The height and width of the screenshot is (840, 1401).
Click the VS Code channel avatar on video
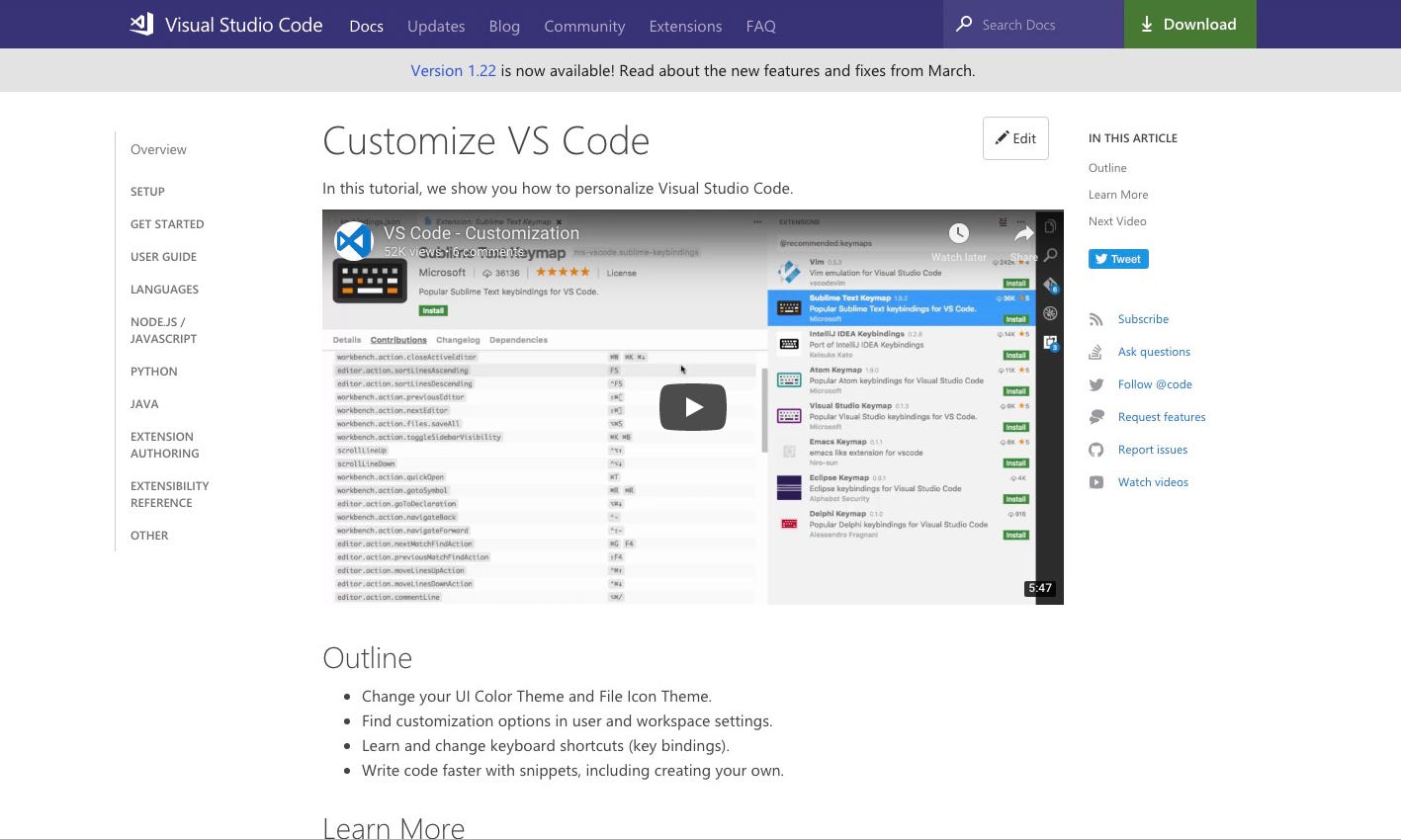tap(353, 241)
